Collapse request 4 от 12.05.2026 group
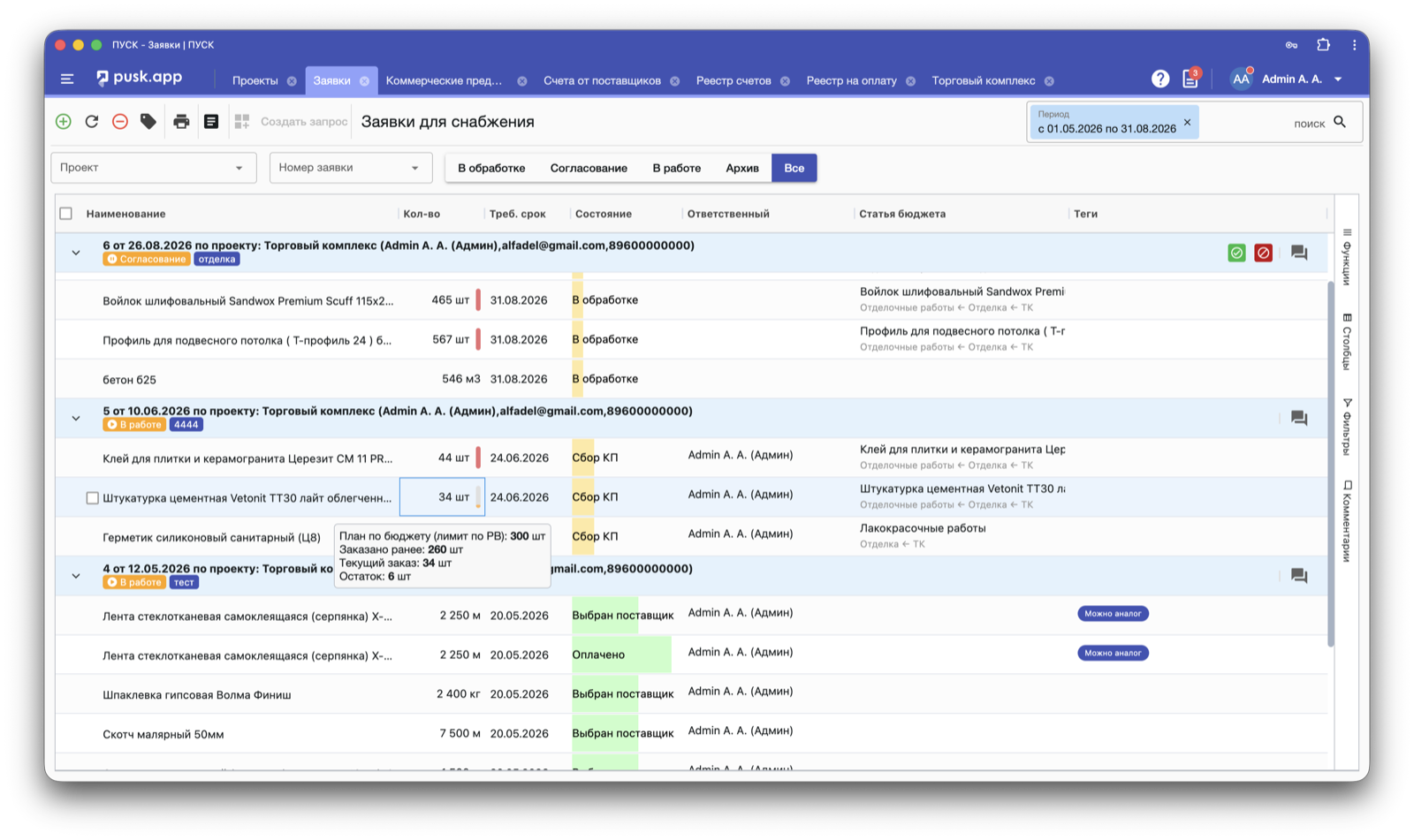Image resolution: width=1414 pixels, height=840 pixels. pyautogui.click(x=76, y=576)
